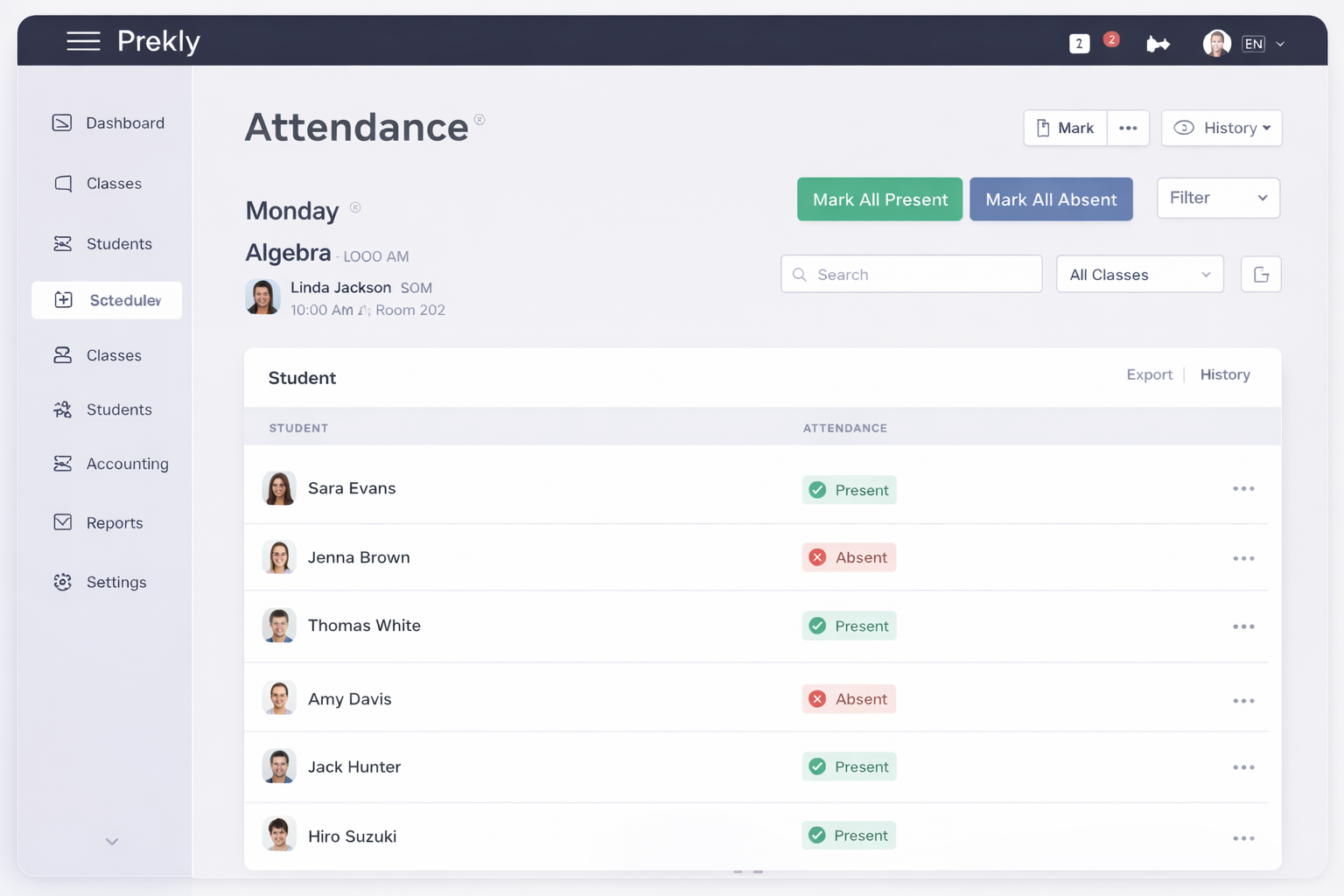Screen dimensions: 1344x896
Task: Expand the All Classes dropdown
Action: (1139, 274)
